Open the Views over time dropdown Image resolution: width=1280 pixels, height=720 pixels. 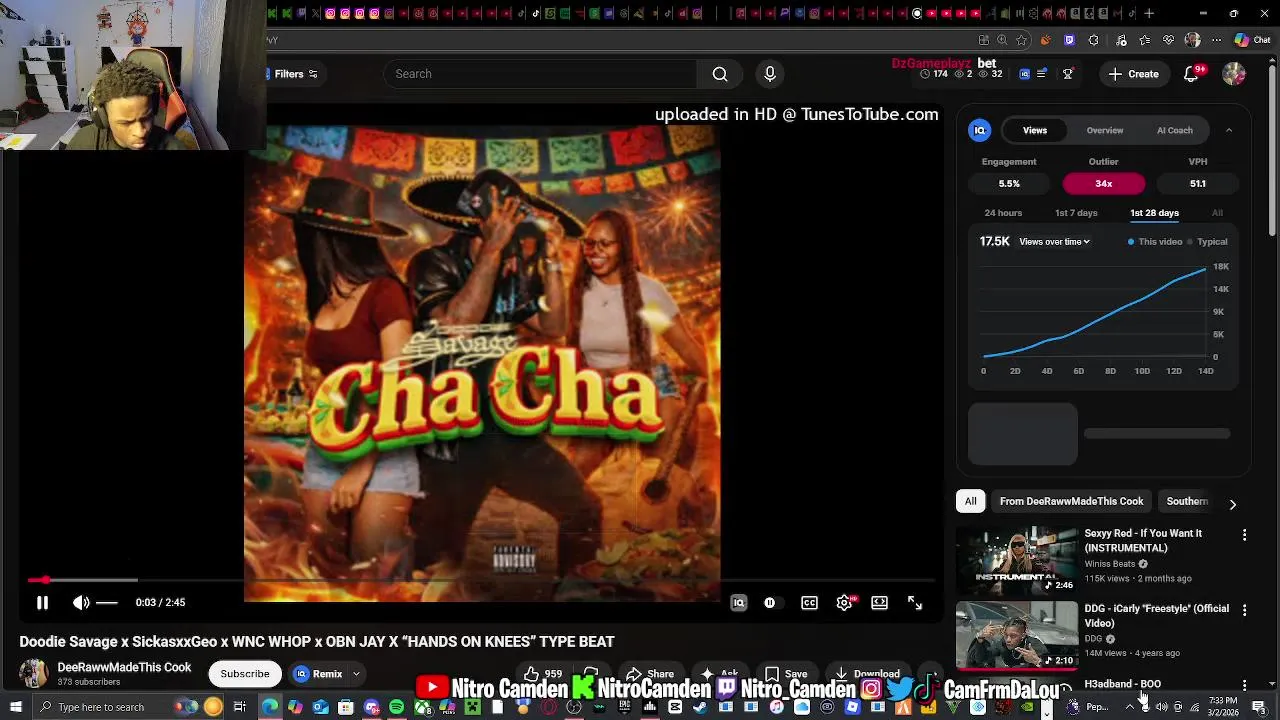click(1054, 242)
